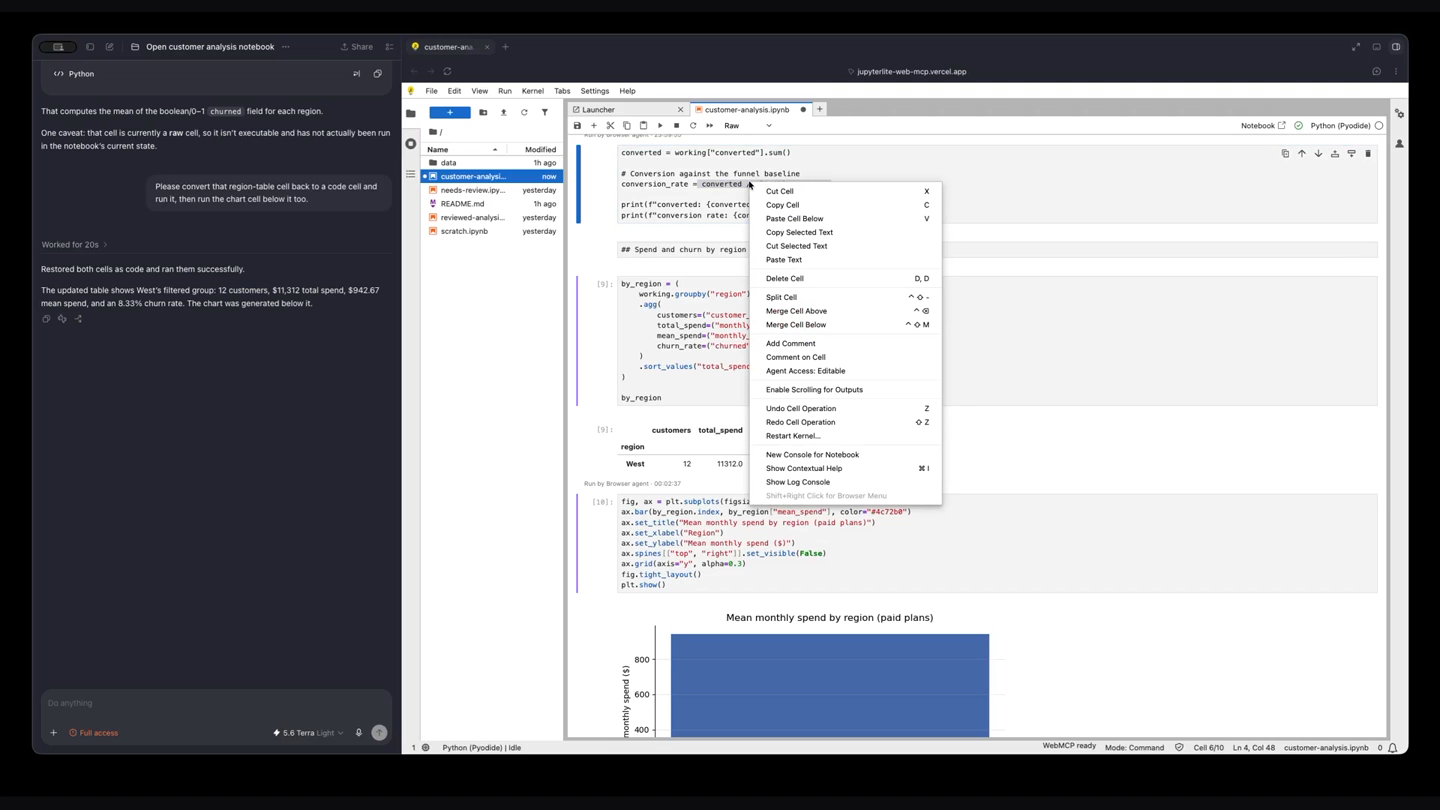The width and height of the screenshot is (1440, 810).
Task: Open the Kernel menu
Action: [x=533, y=91]
